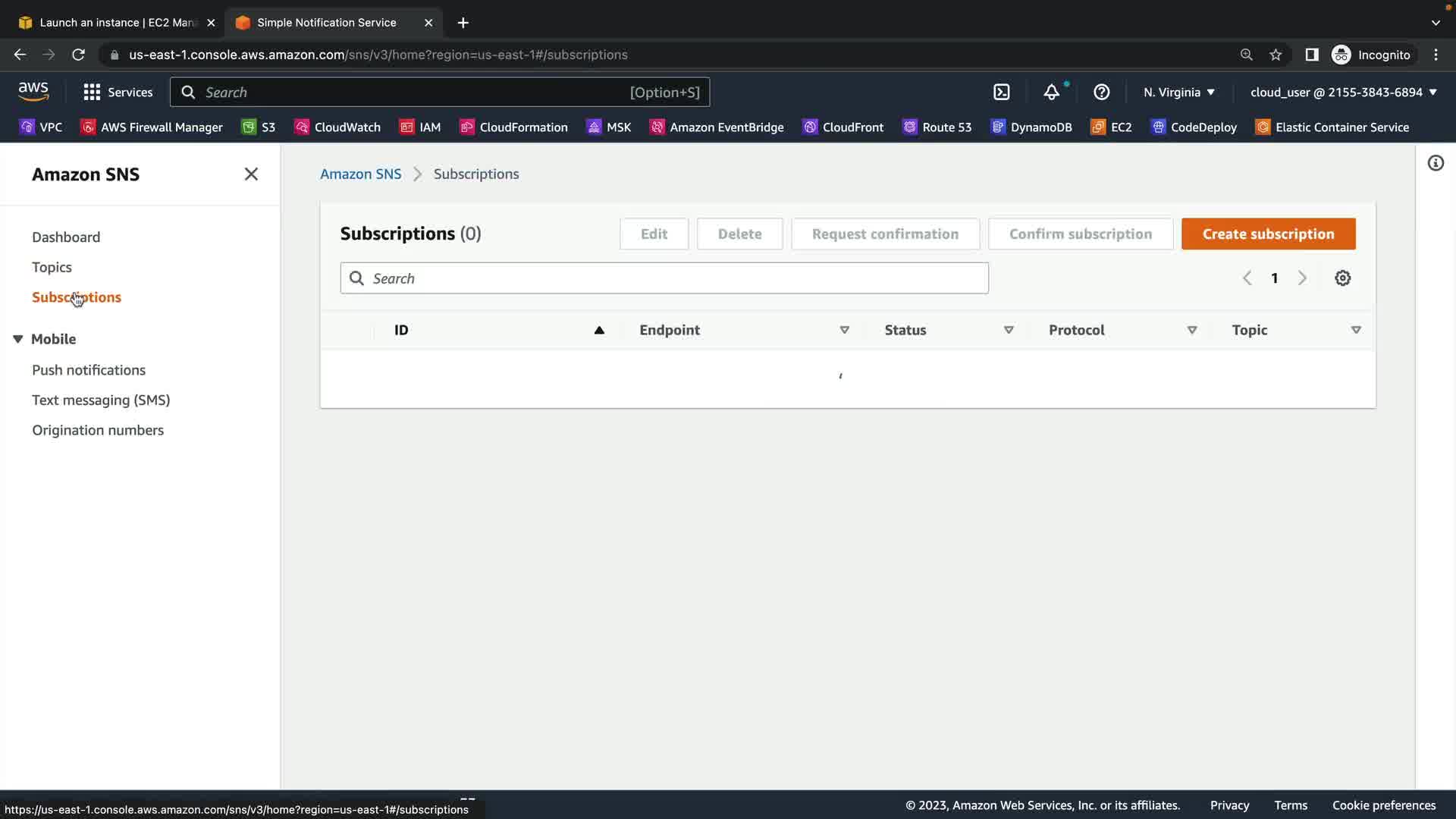Open the cloud_user account dropdown
The image size is (1456, 819).
pos(1343,93)
